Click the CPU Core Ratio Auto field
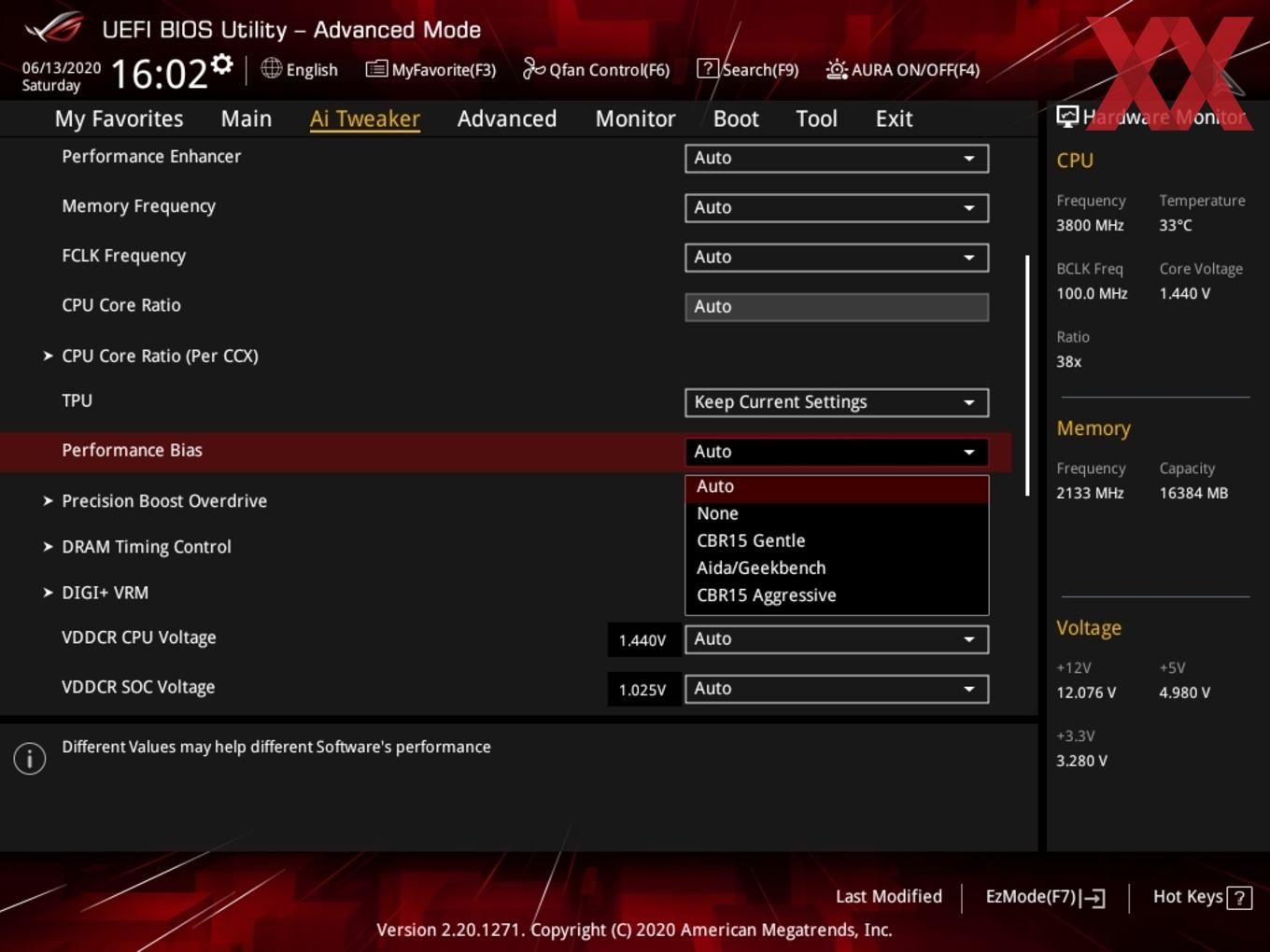 click(837, 306)
